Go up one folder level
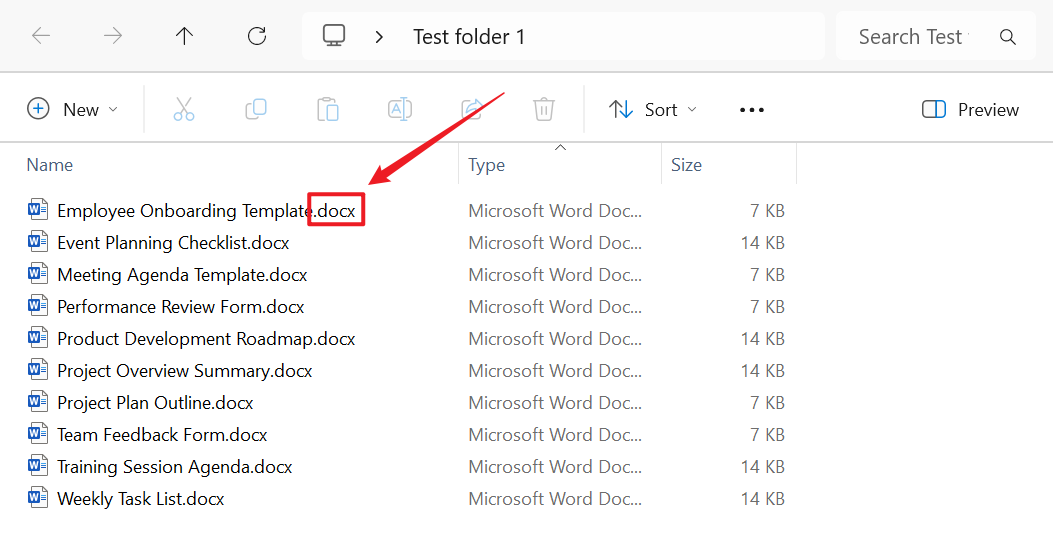The width and height of the screenshot is (1053, 534). pos(184,37)
